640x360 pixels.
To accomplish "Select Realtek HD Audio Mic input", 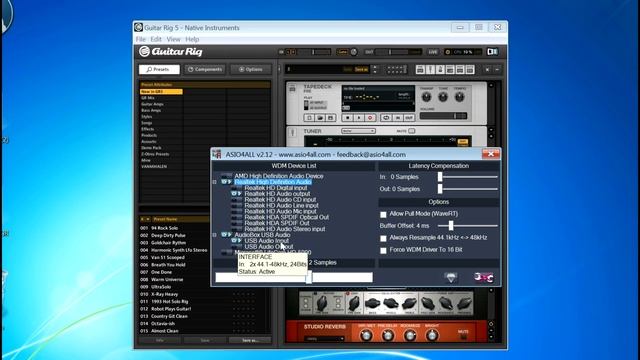I will [280, 211].
